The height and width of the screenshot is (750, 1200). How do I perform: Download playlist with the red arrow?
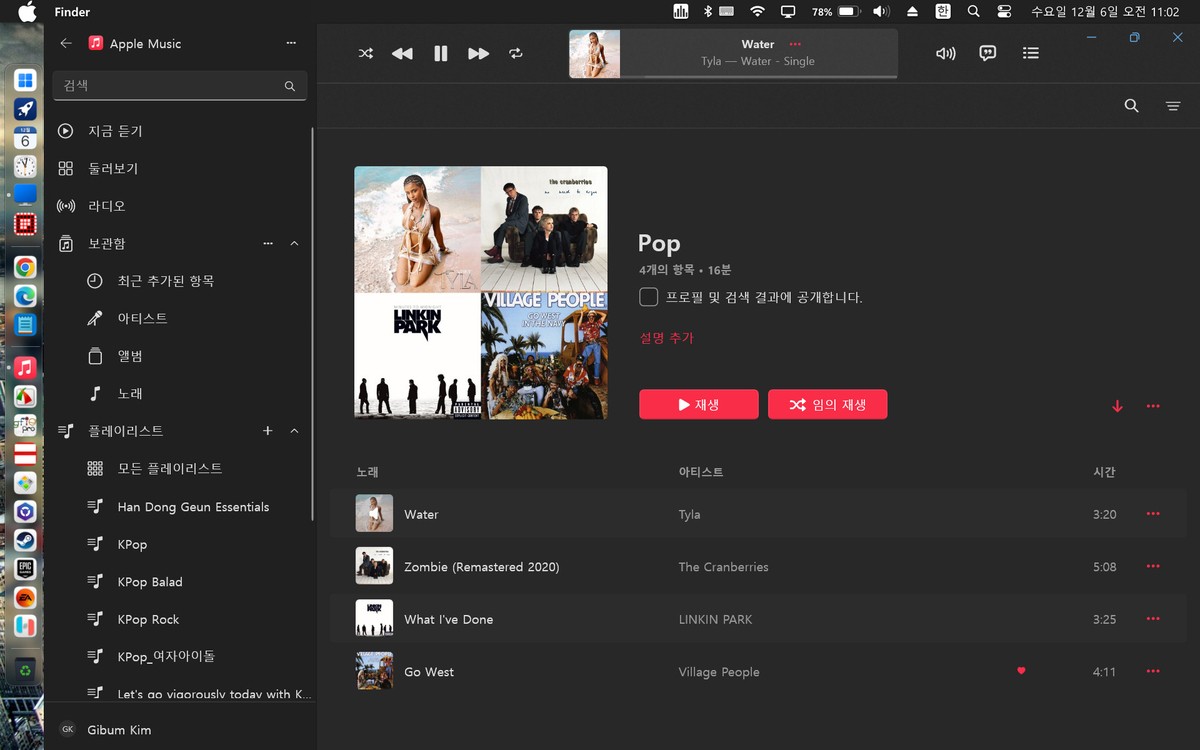(x=1118, y=406)
